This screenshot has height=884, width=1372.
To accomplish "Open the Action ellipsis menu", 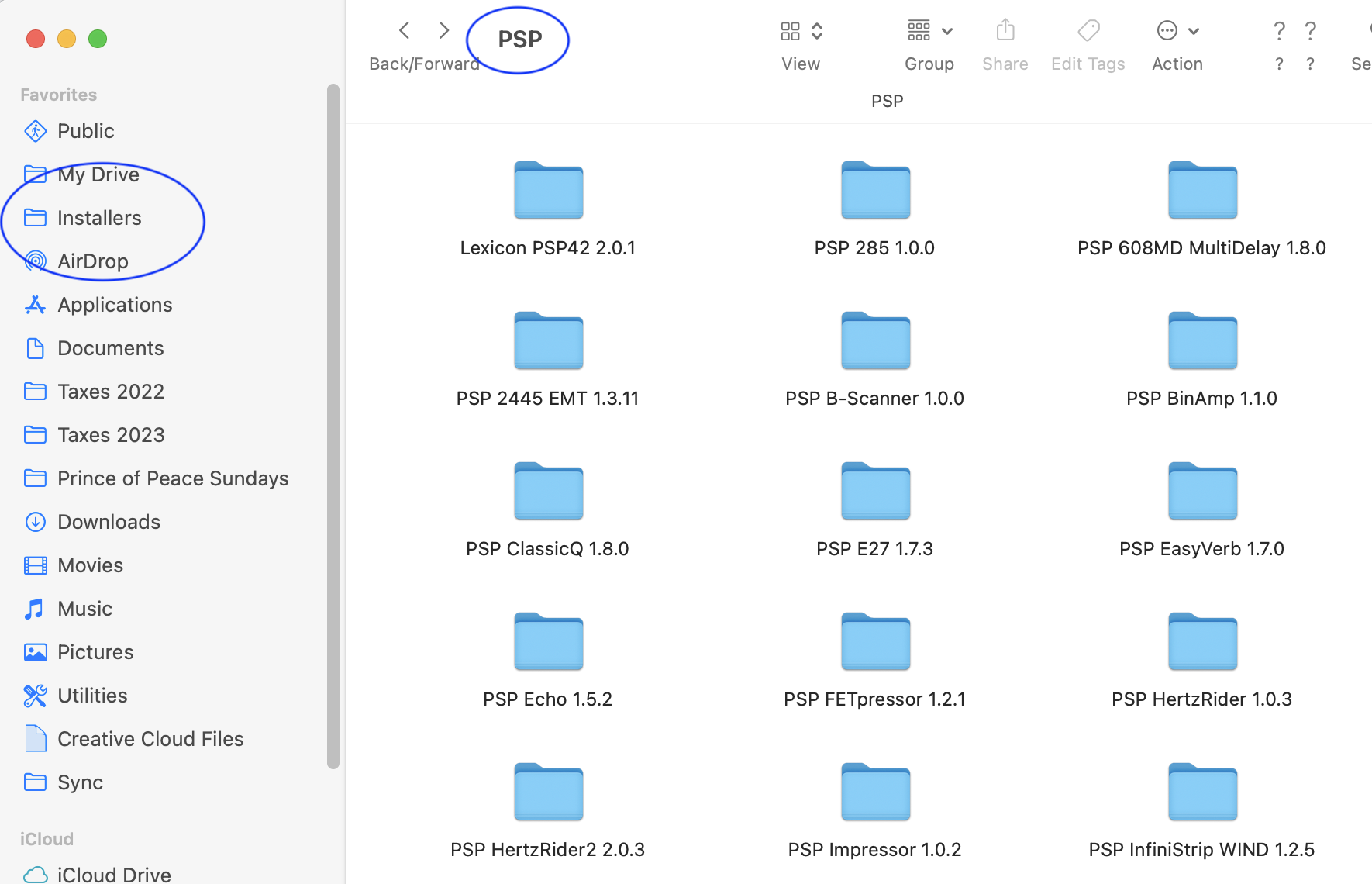I will pos(1177,31).
